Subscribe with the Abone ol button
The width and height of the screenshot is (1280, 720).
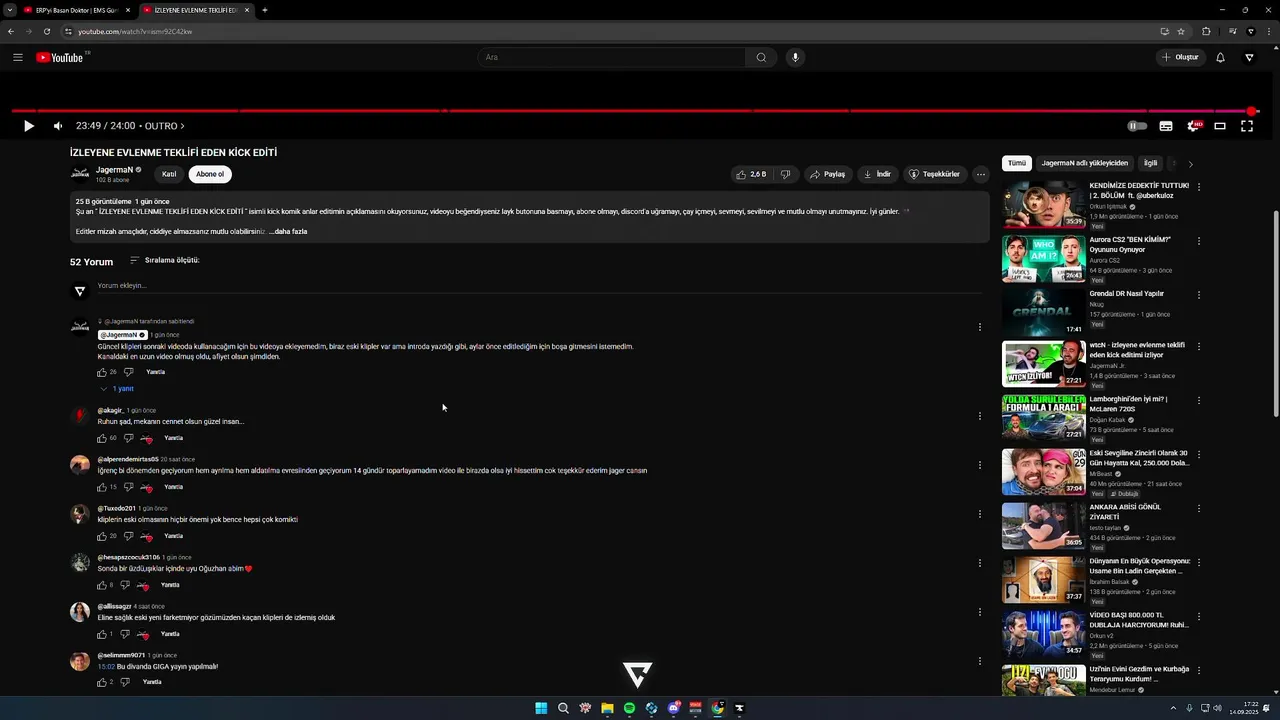[x=210, y=174]
